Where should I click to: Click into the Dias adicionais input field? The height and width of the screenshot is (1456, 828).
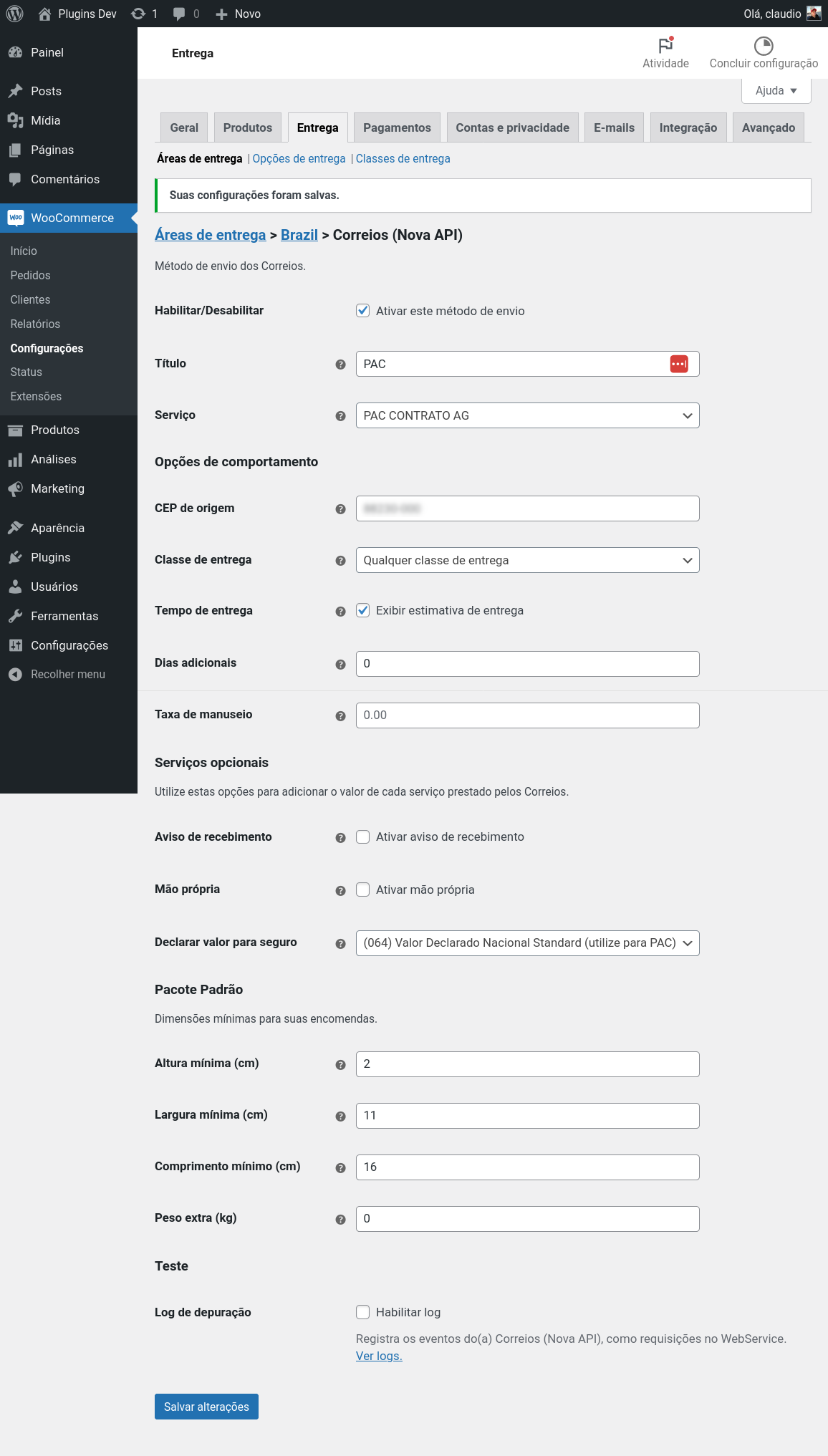click(527, 663)
